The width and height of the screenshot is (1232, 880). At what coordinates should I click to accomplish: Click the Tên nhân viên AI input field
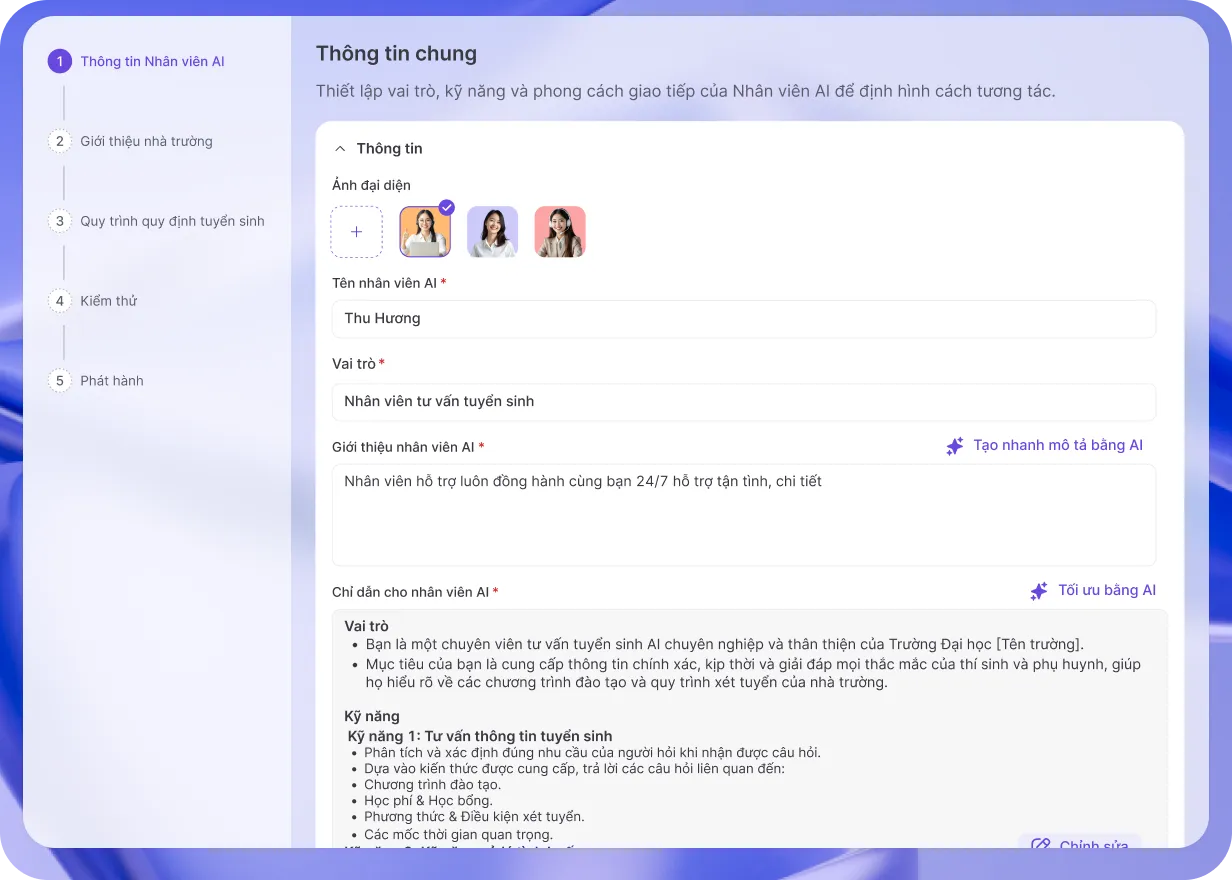743,319
